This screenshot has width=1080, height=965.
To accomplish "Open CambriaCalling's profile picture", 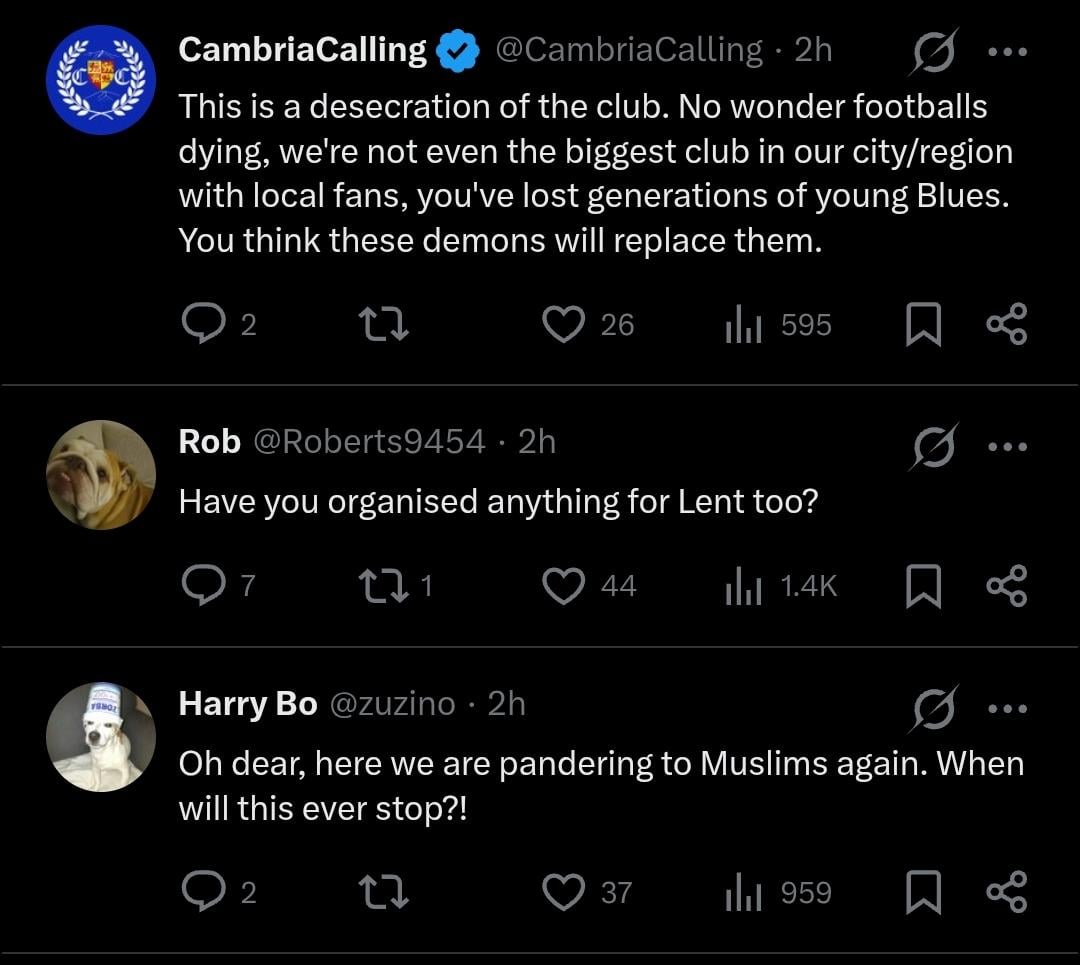I will point(101,80).
